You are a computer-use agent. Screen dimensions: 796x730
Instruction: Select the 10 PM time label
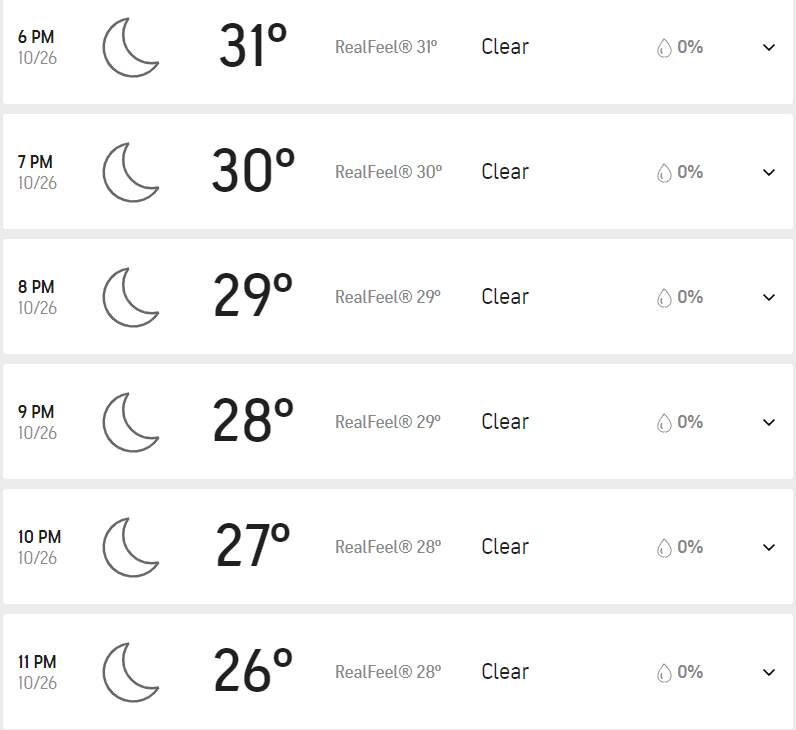click(39, 537)
